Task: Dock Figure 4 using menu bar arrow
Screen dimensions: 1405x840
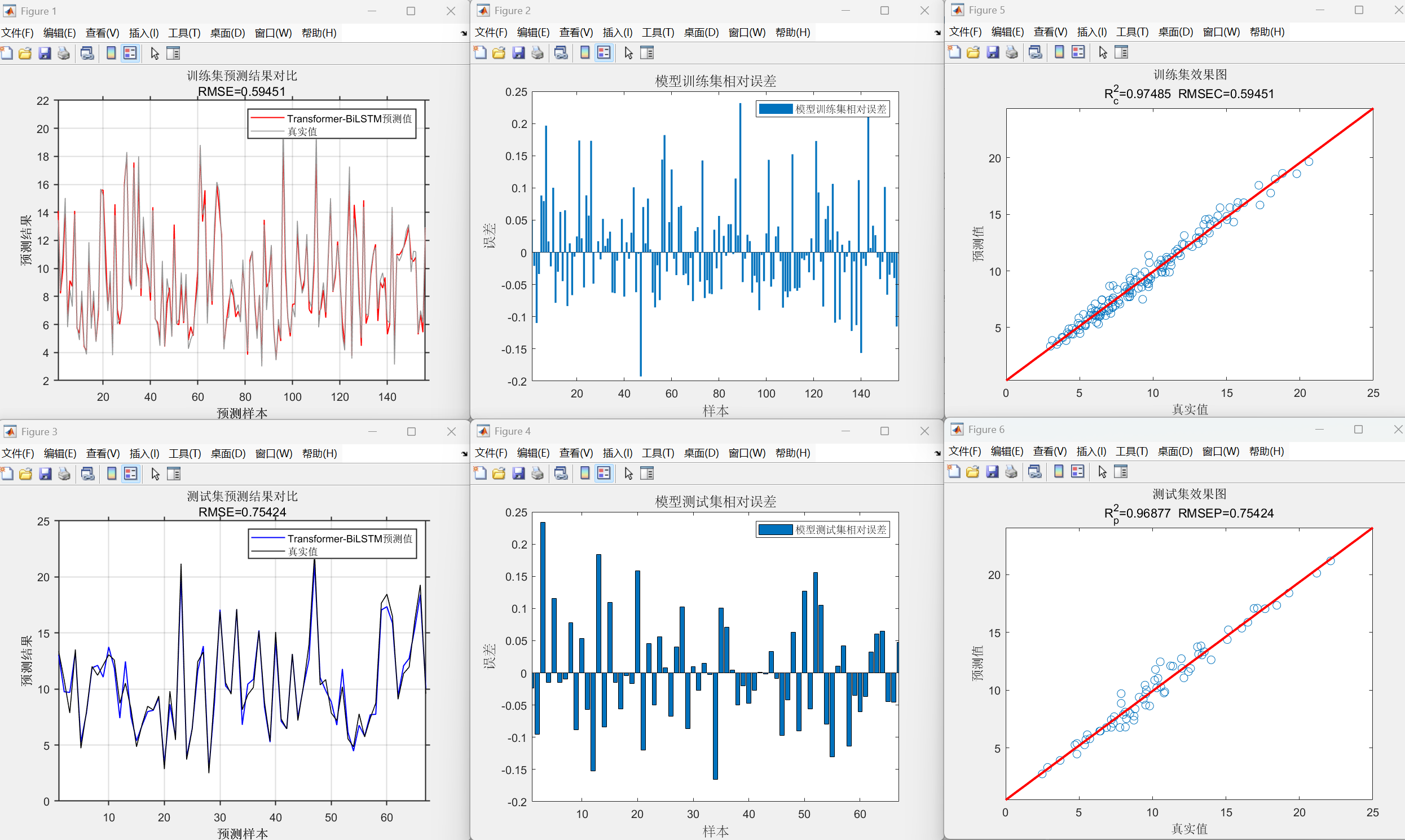Action: click(x=937, y=453)
